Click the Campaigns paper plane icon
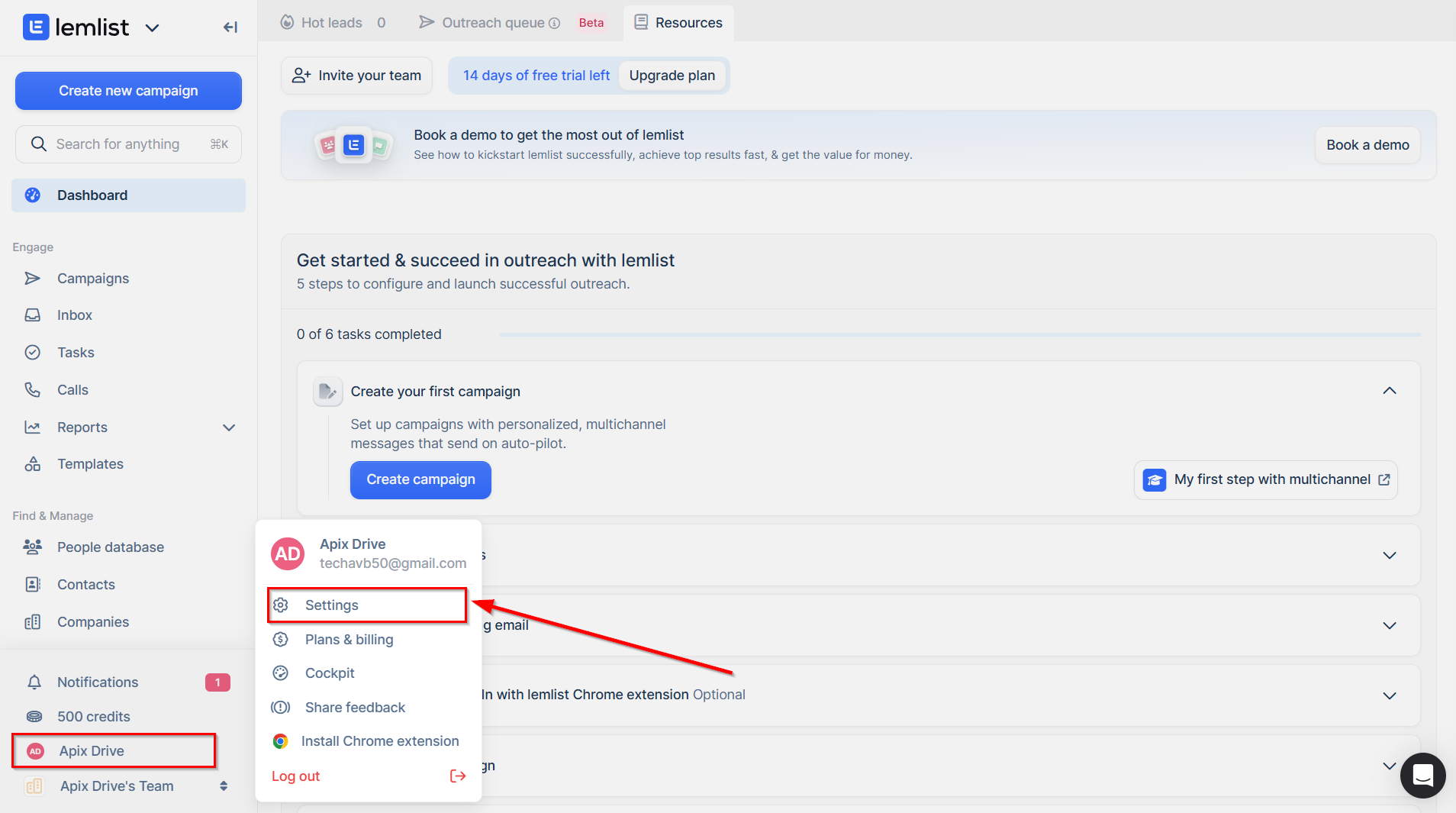 (x=32, y=279)
